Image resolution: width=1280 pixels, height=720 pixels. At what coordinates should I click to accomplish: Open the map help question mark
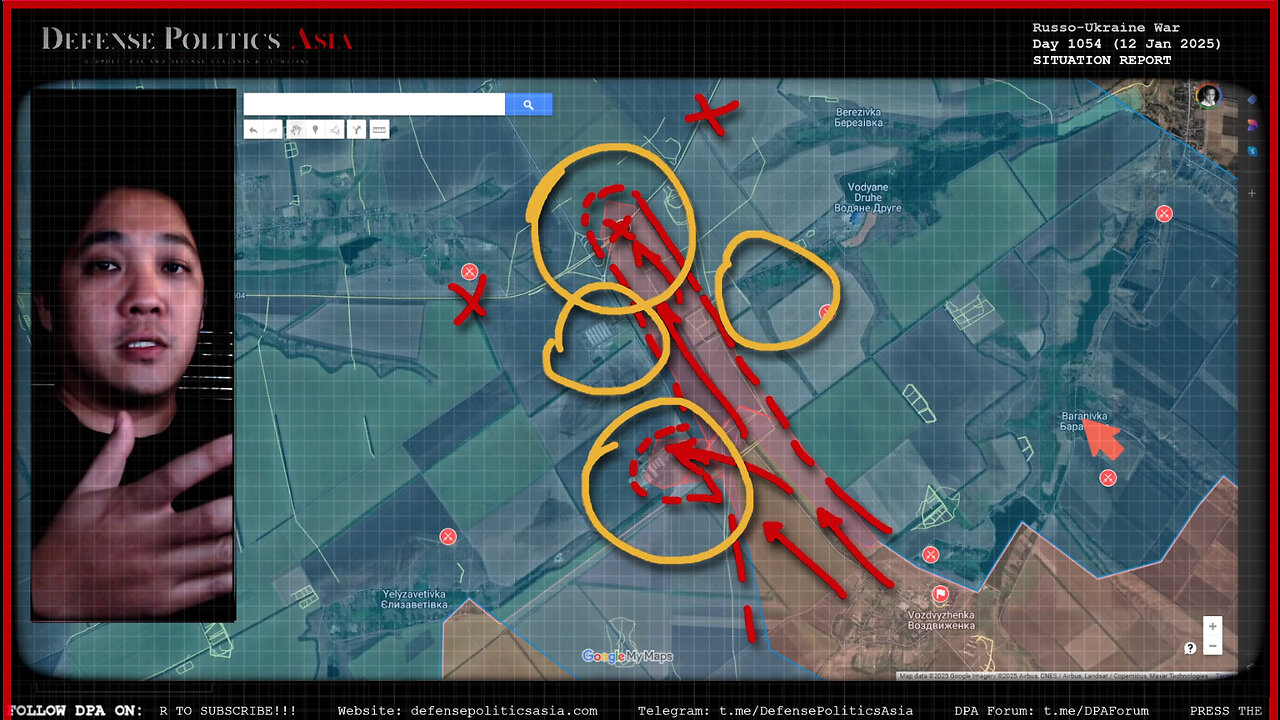(1190, 648)
